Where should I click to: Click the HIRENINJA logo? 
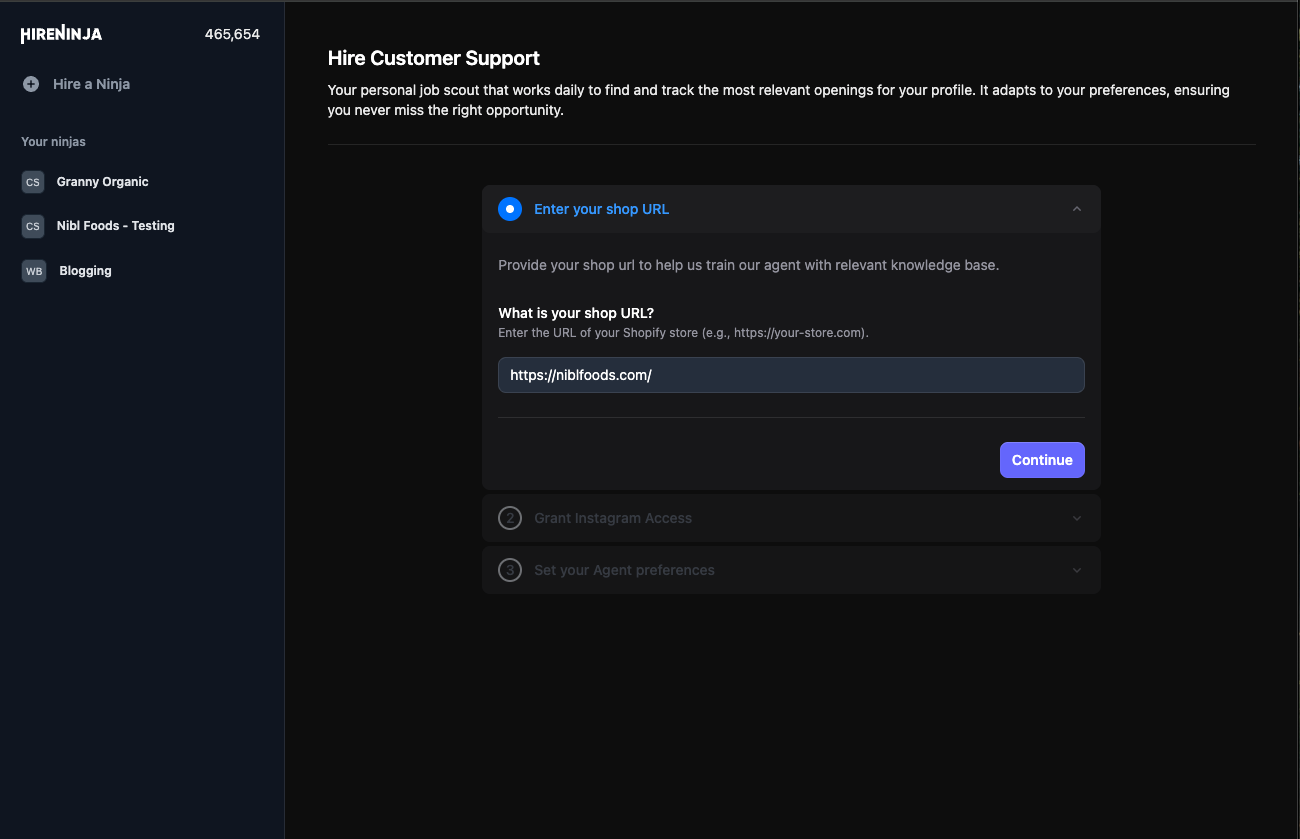click(60, 33)
